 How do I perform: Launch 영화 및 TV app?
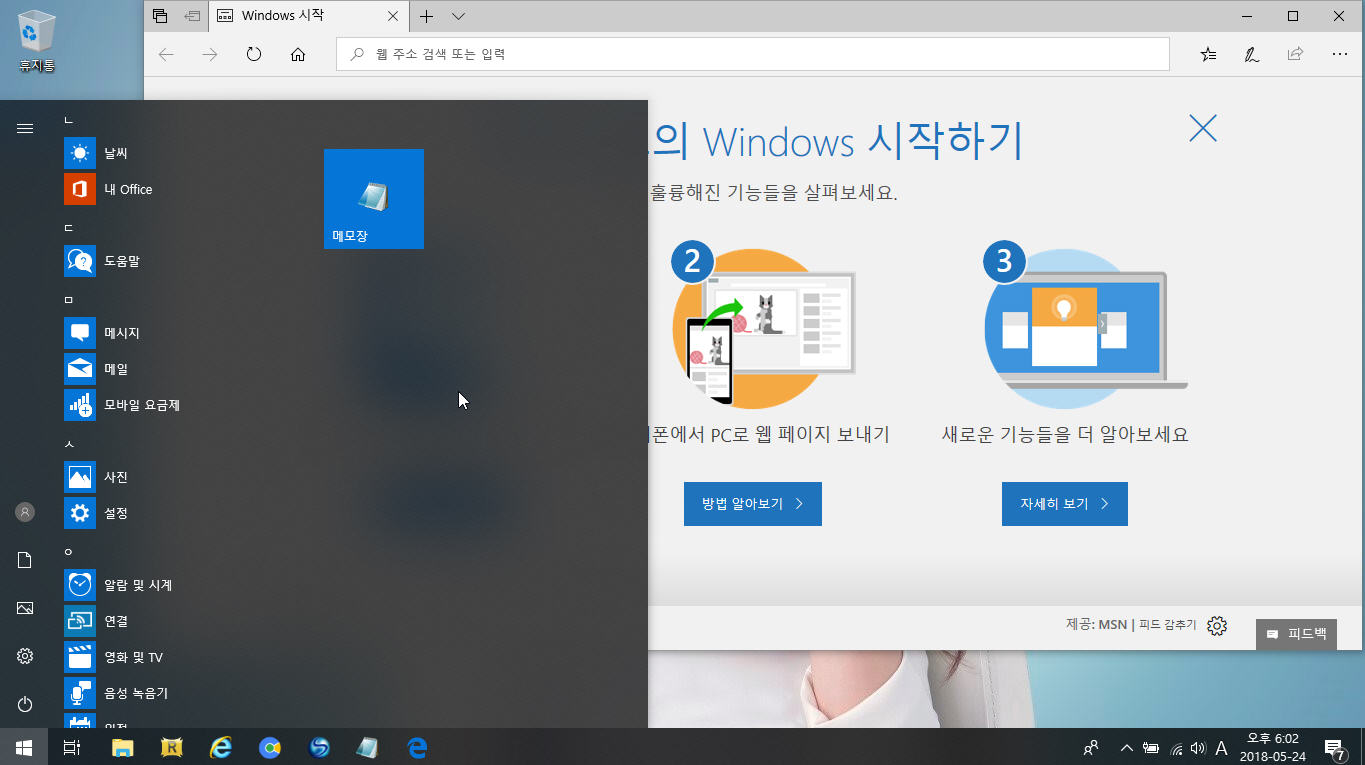point(80,657)
